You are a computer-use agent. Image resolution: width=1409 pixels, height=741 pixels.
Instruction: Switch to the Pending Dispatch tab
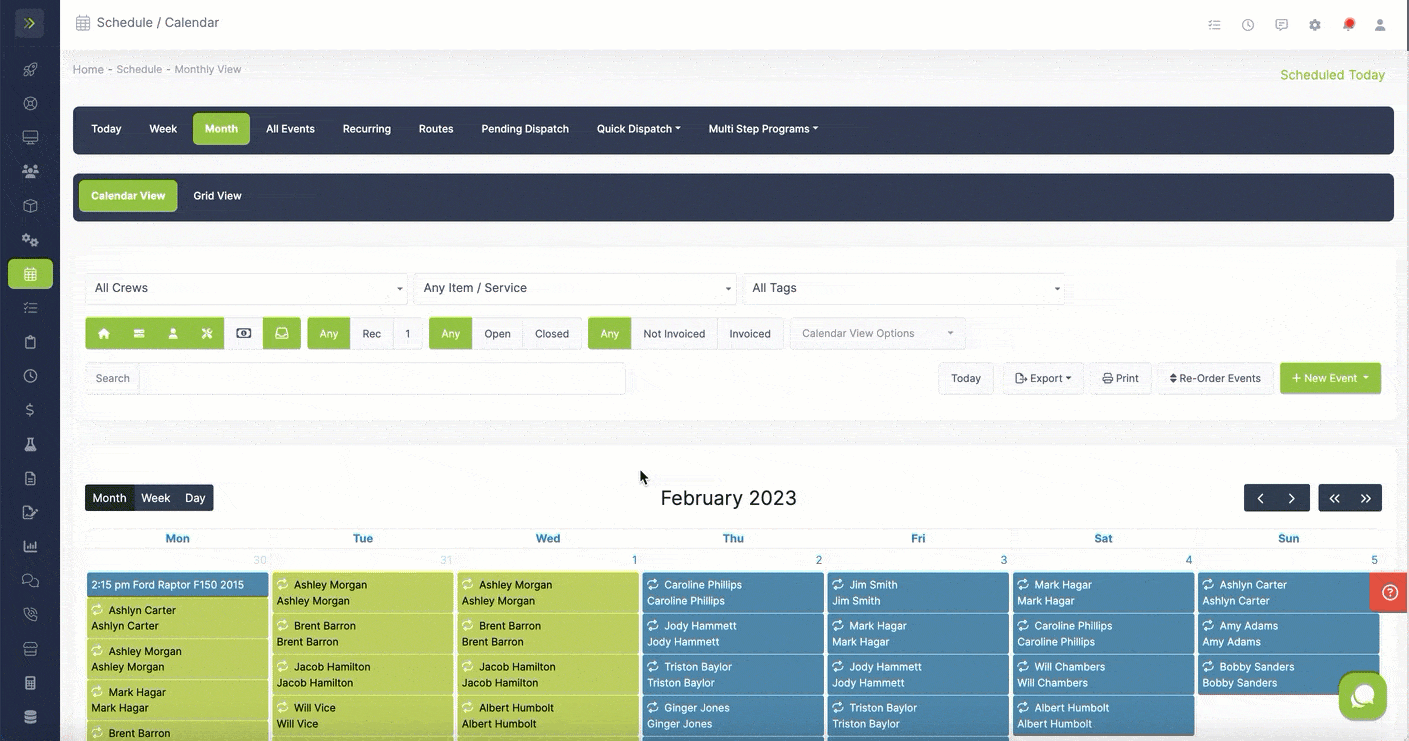[x=525, y=129]
